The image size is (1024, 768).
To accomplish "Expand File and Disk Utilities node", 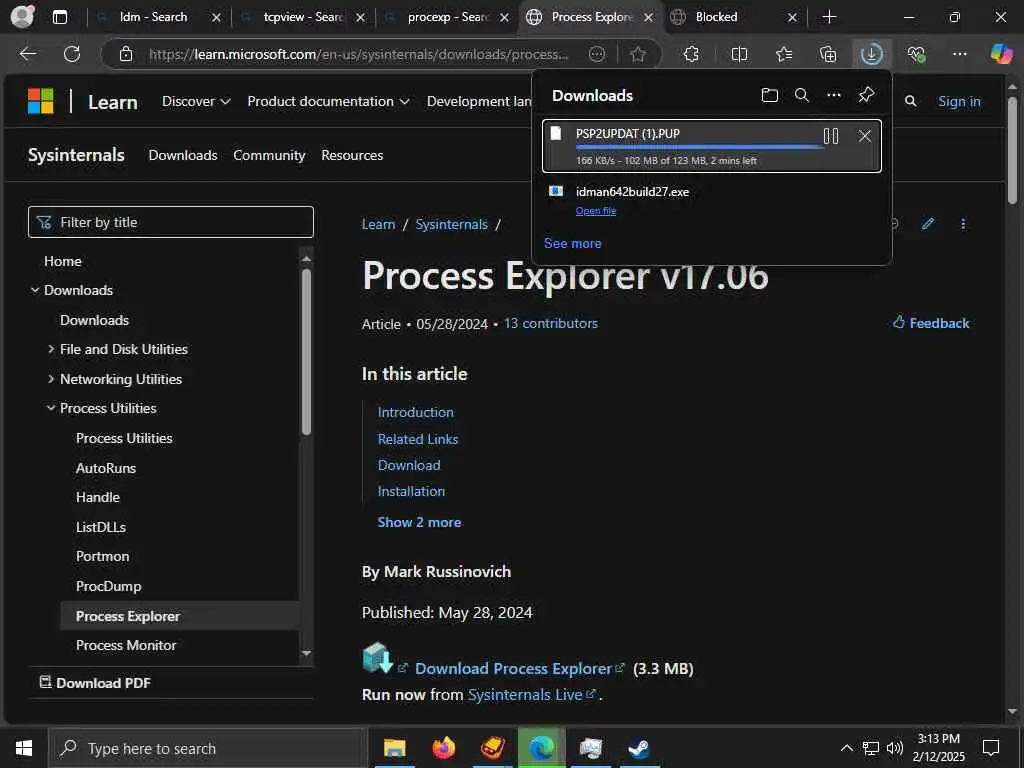I will [51, 349].
